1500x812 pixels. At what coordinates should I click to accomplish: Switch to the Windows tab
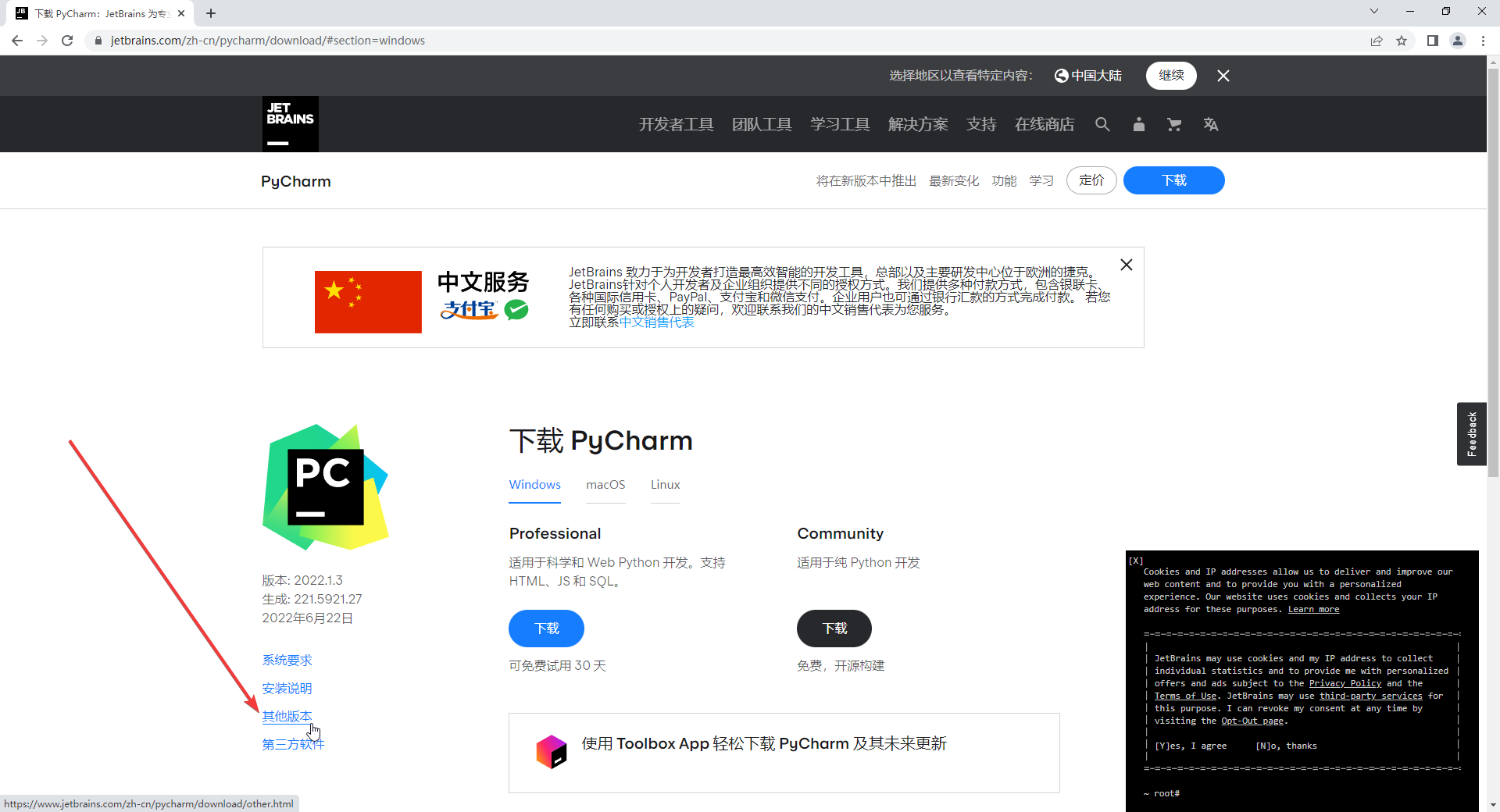pos(535,484)
